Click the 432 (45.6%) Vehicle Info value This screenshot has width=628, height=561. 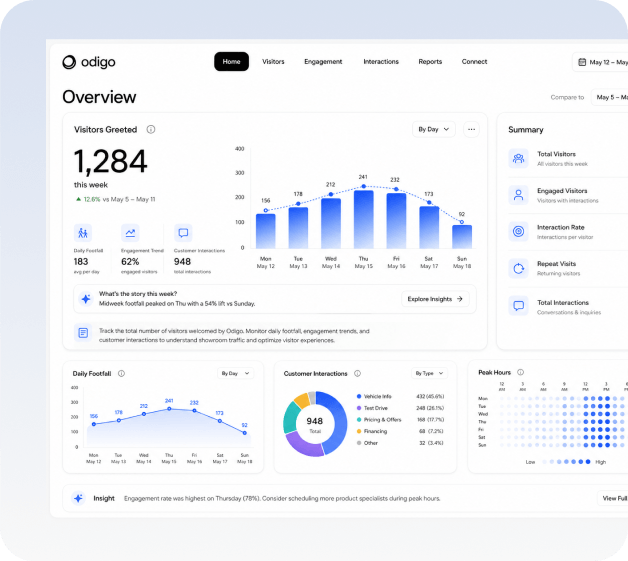(430, 396)
